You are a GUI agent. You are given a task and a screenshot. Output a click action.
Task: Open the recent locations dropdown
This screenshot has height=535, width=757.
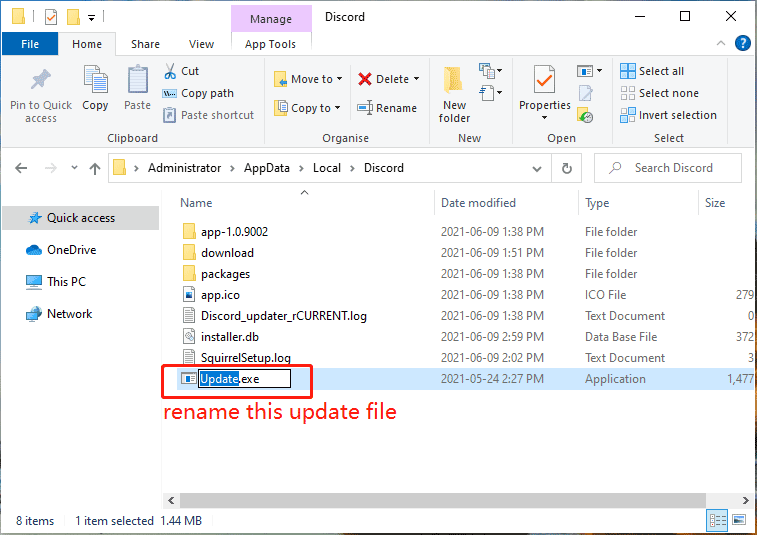pyautogui.click(x=74, y=168)
